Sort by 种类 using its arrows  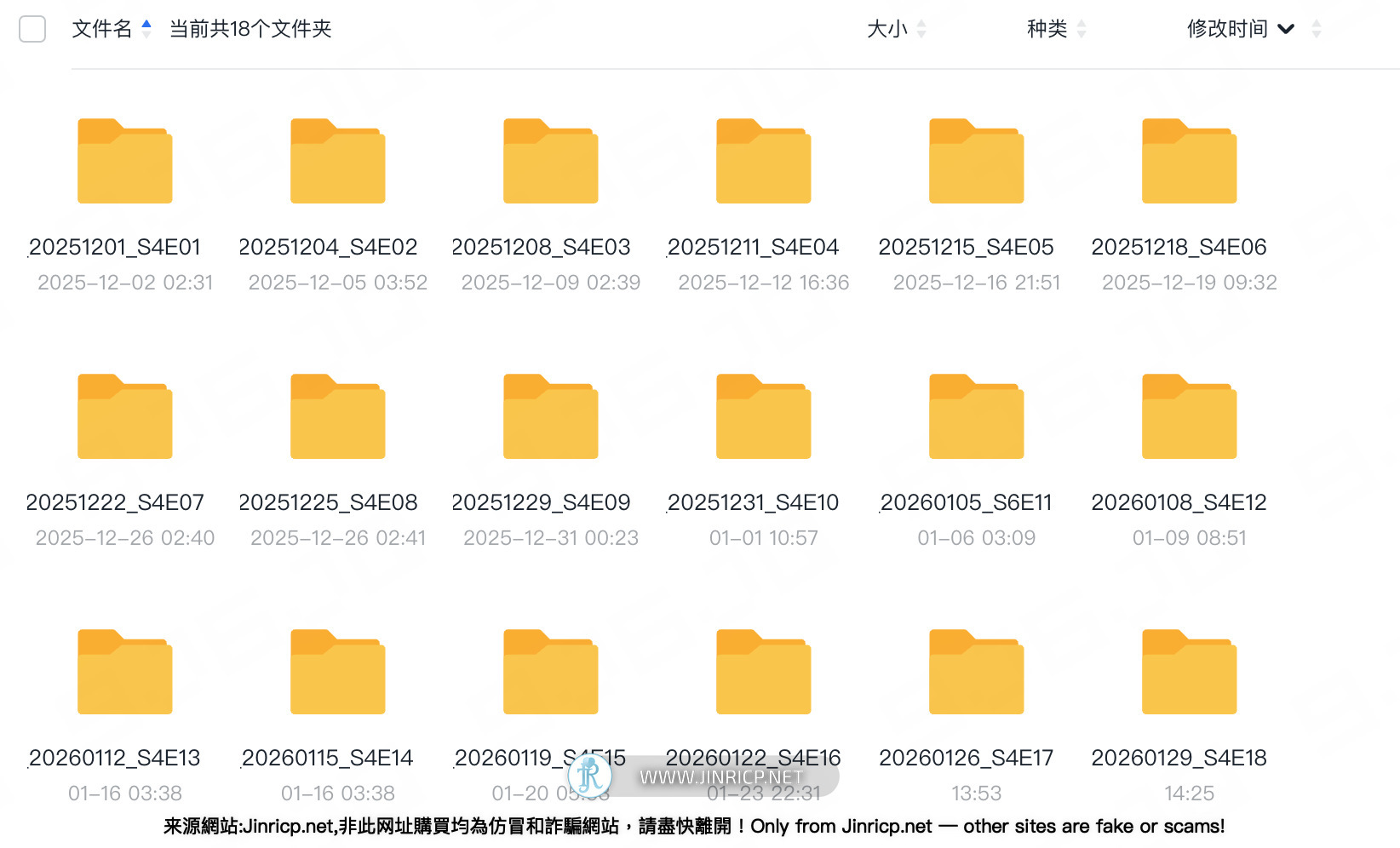(x=1082, y=29)
